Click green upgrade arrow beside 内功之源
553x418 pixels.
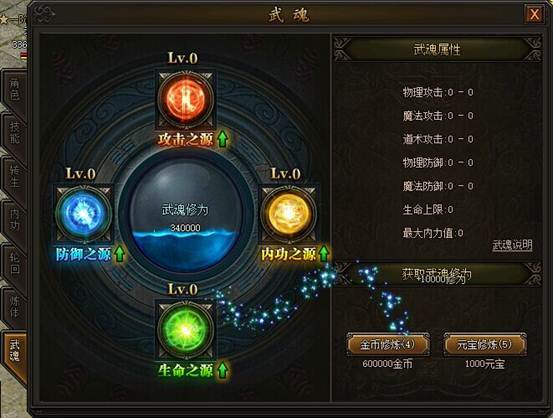pos(324,254)
